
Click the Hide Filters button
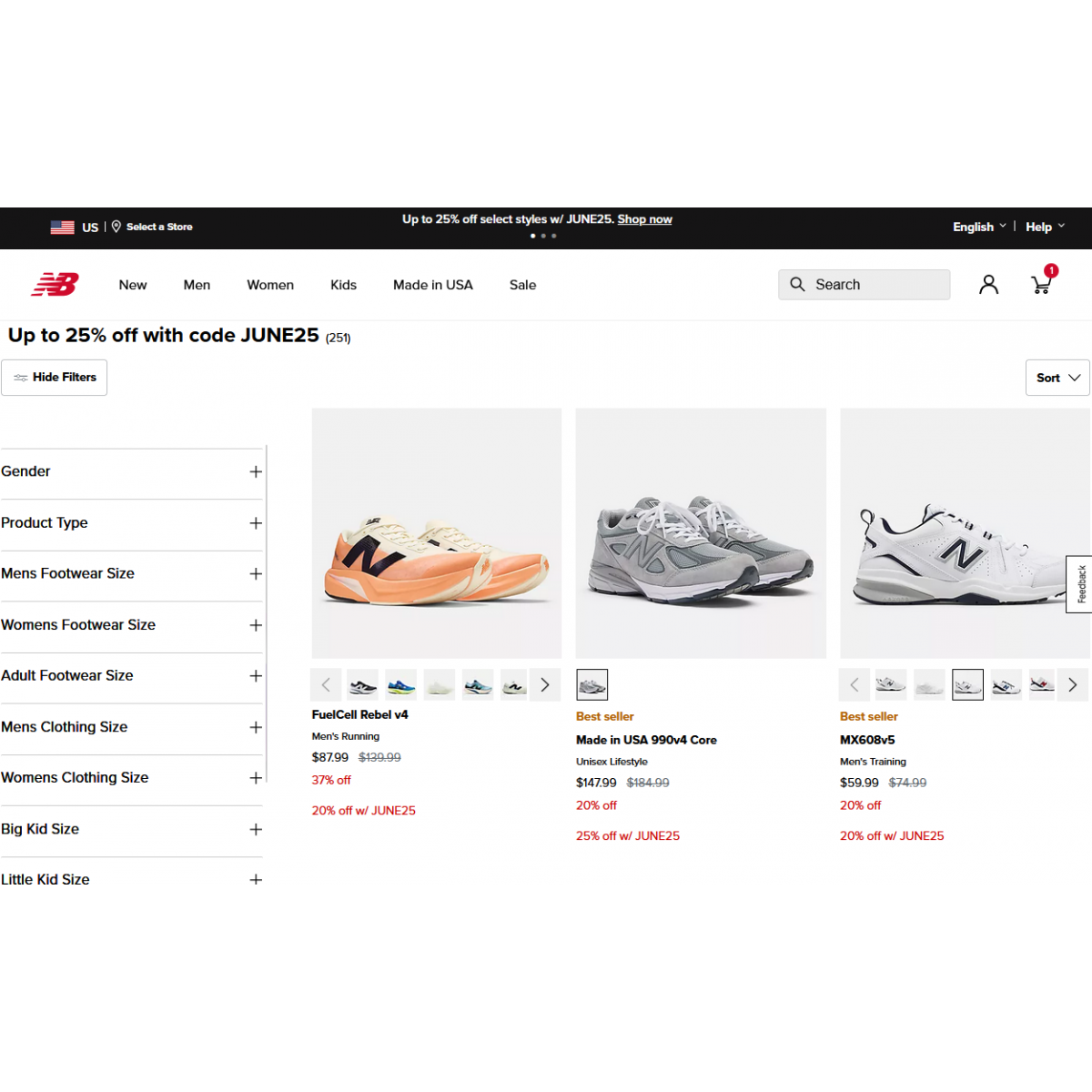55,378
